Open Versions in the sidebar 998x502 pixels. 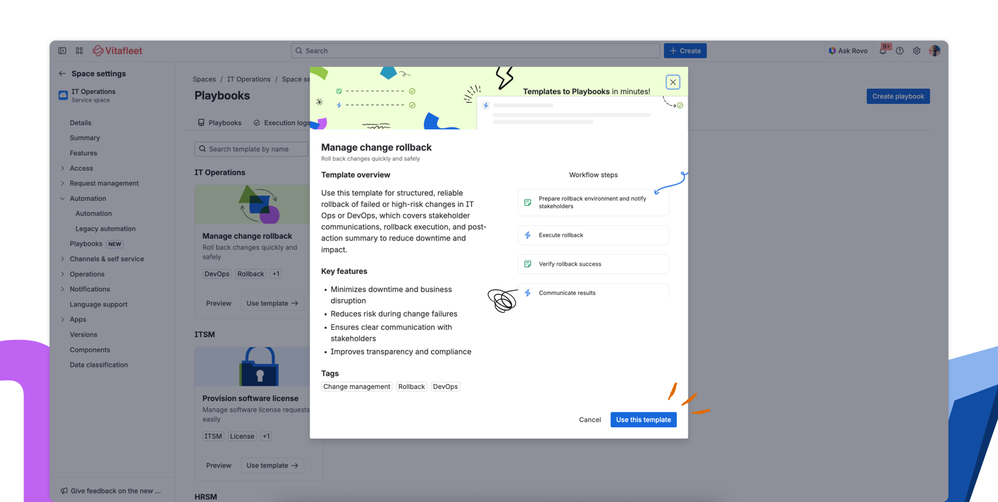pos(83,335)
